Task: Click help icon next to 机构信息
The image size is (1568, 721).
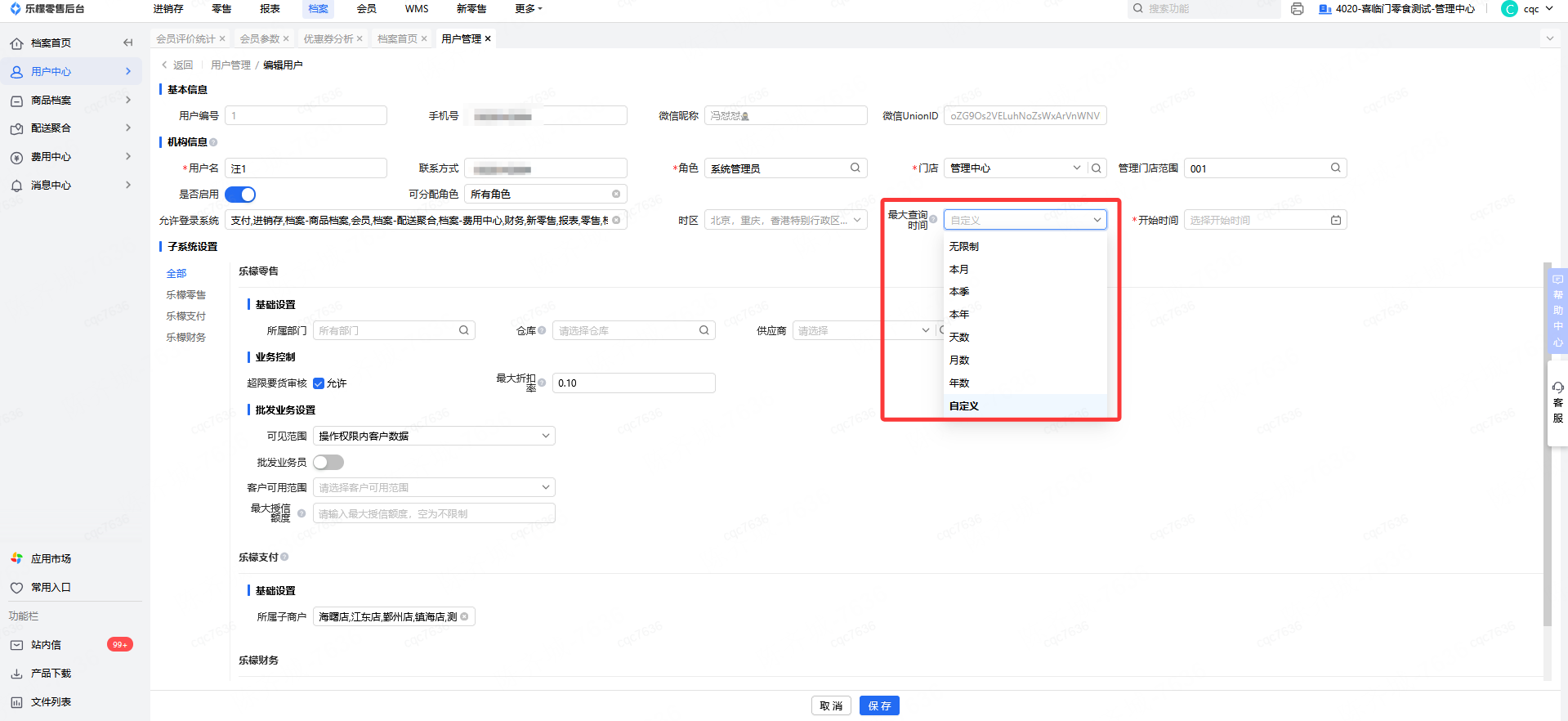Action: (213, 142)
